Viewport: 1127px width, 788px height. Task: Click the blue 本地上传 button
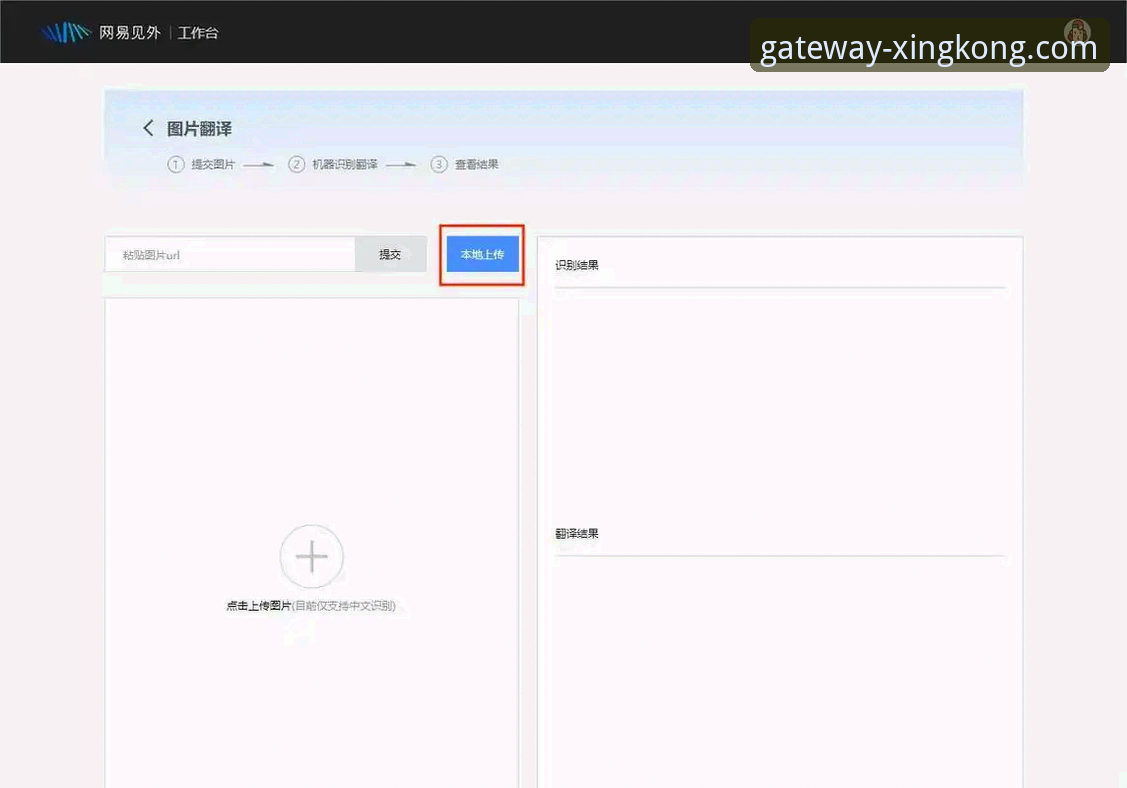[x=482, y=255]
